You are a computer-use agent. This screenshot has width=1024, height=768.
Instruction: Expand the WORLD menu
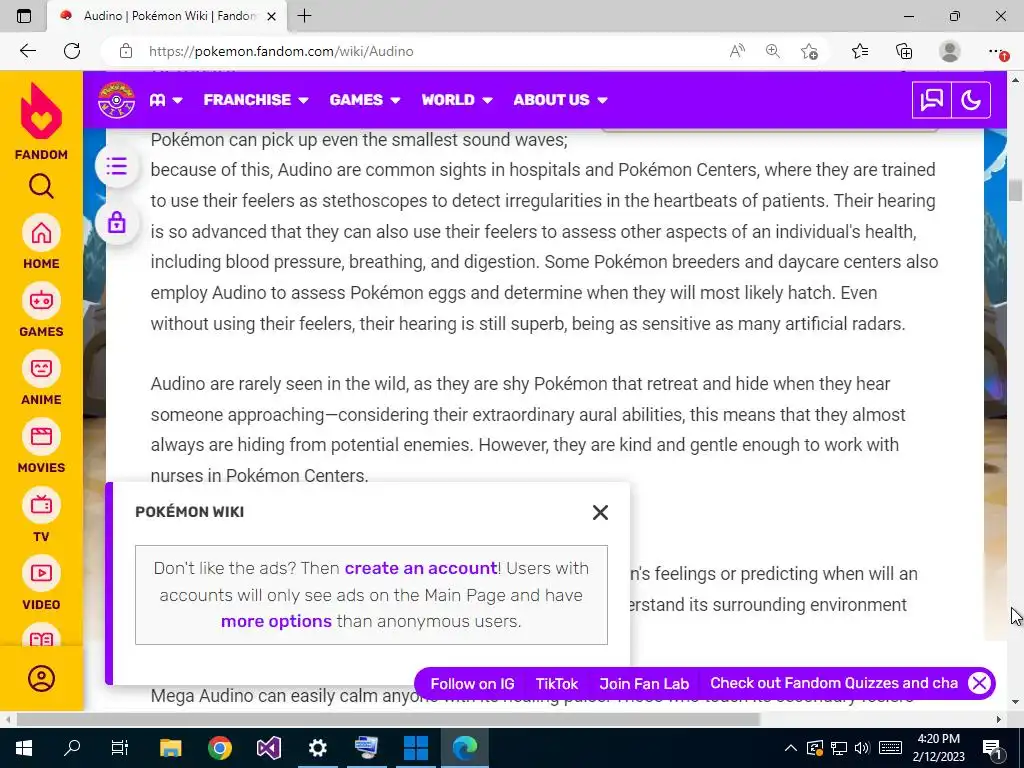(x=456, y=100)
